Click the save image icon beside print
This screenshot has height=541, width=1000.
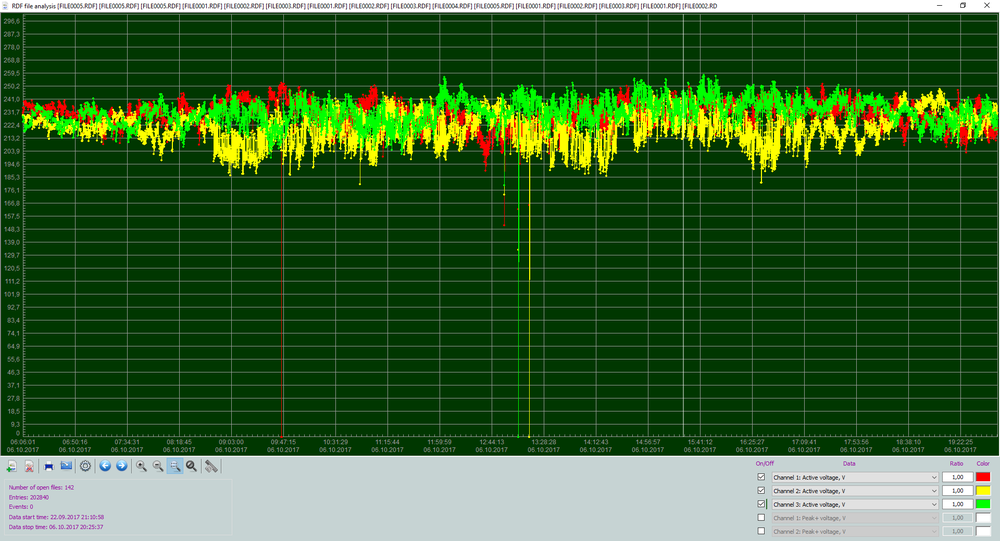pos(66,466)
